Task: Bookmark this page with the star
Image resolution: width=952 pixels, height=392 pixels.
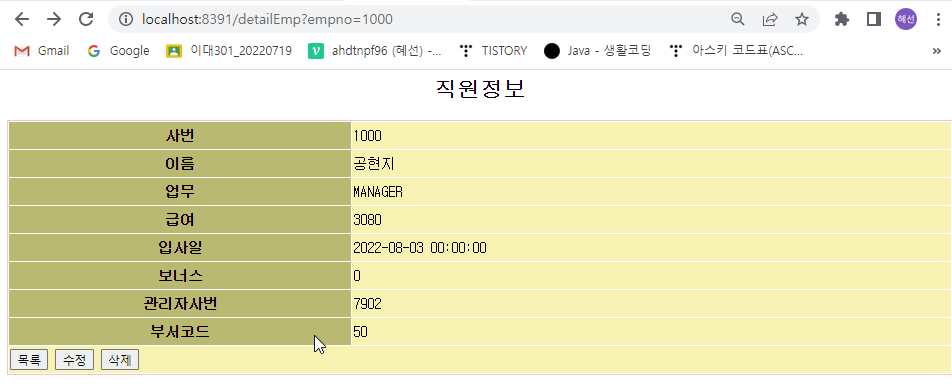Action: [802, 19]
